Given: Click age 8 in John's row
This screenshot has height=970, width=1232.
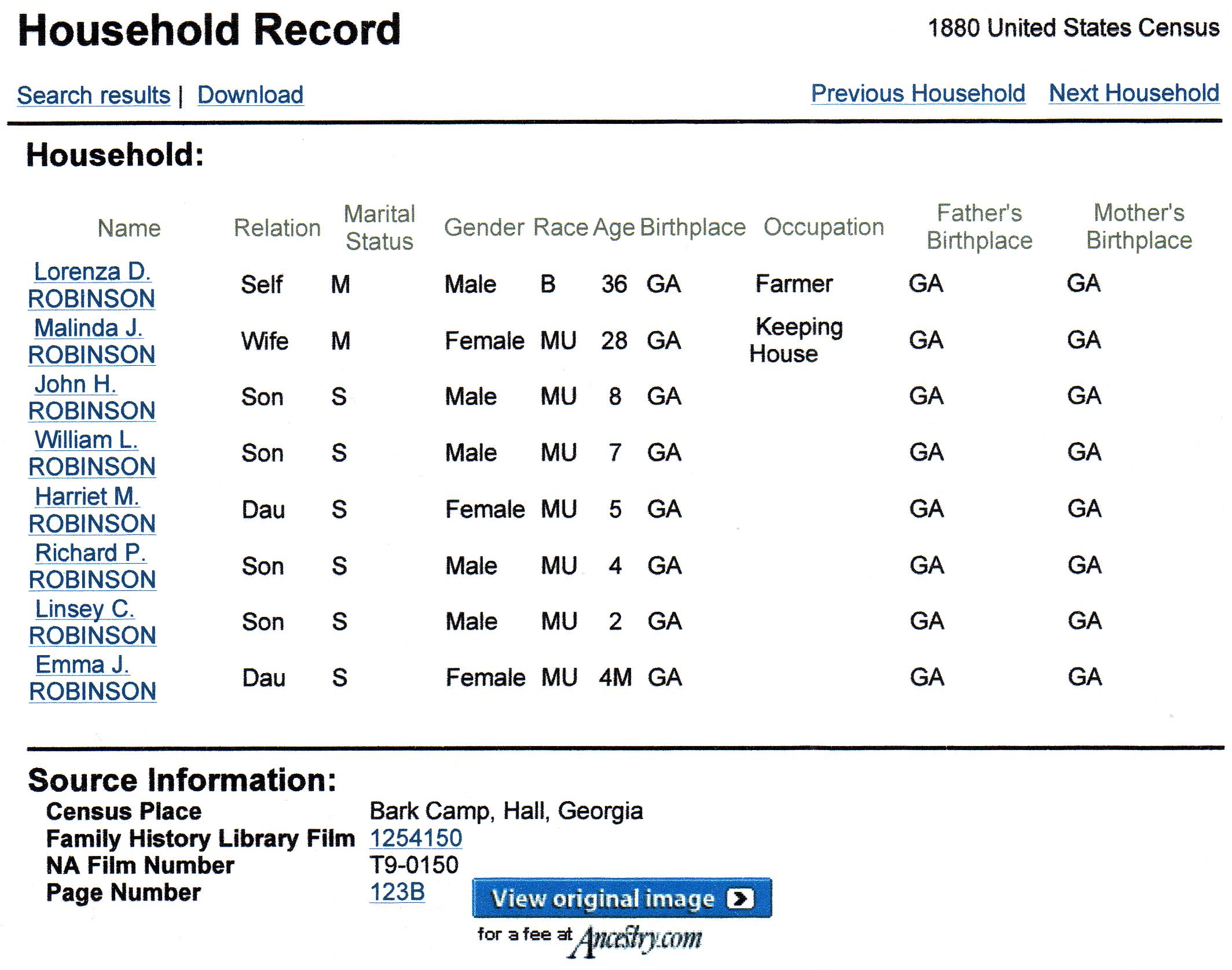Looking at the screenshot, I should coord(615,397).
